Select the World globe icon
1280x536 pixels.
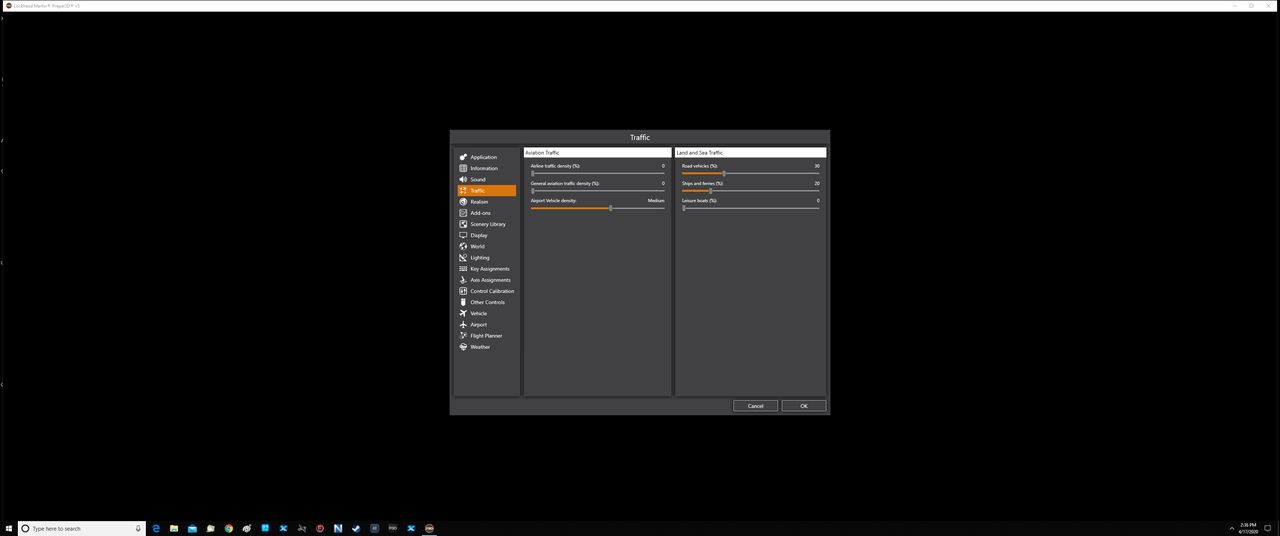pyautogui.click(x=463, y=246)
